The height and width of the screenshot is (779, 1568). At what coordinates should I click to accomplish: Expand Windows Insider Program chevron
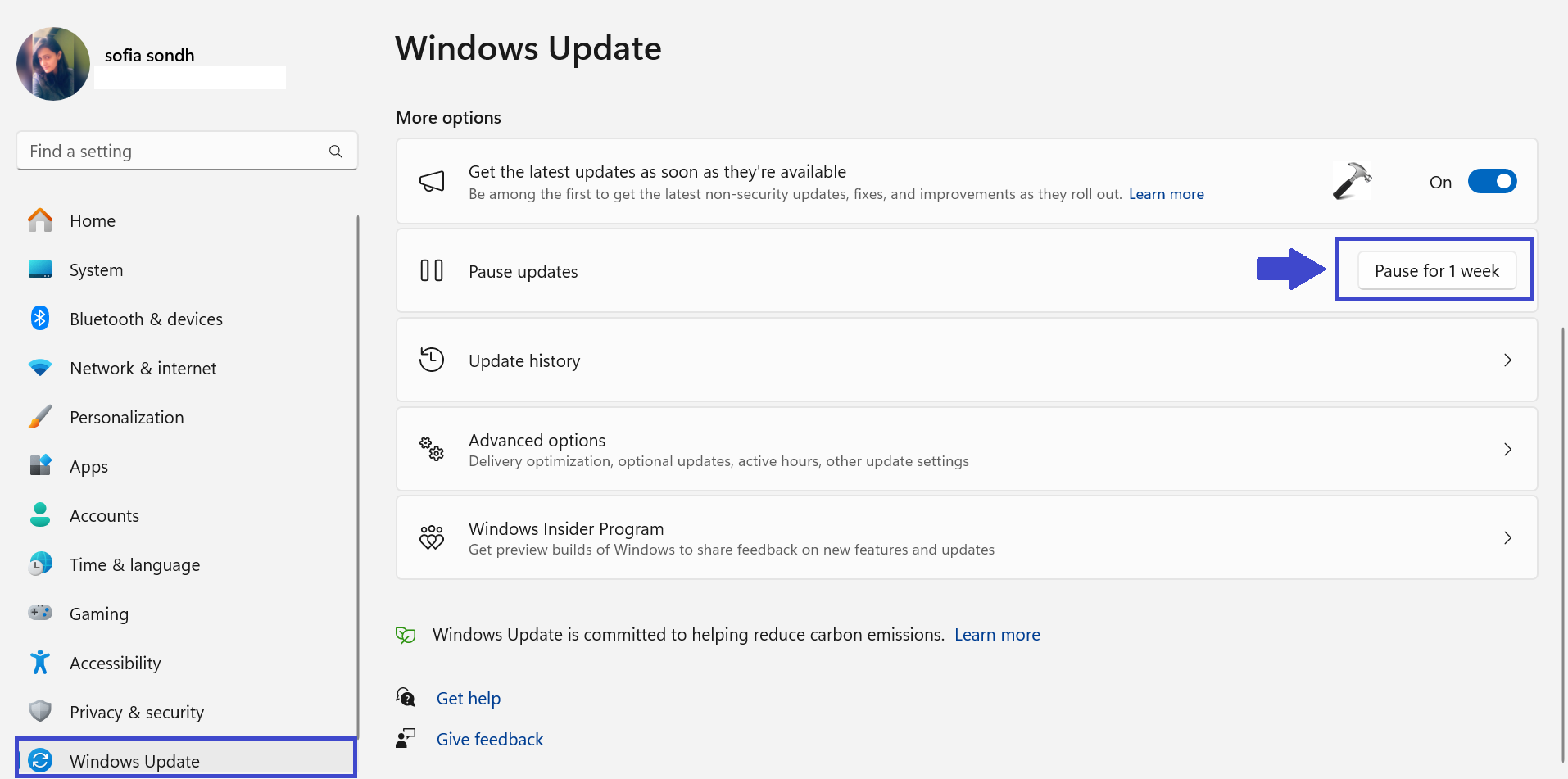point(1507,537)
